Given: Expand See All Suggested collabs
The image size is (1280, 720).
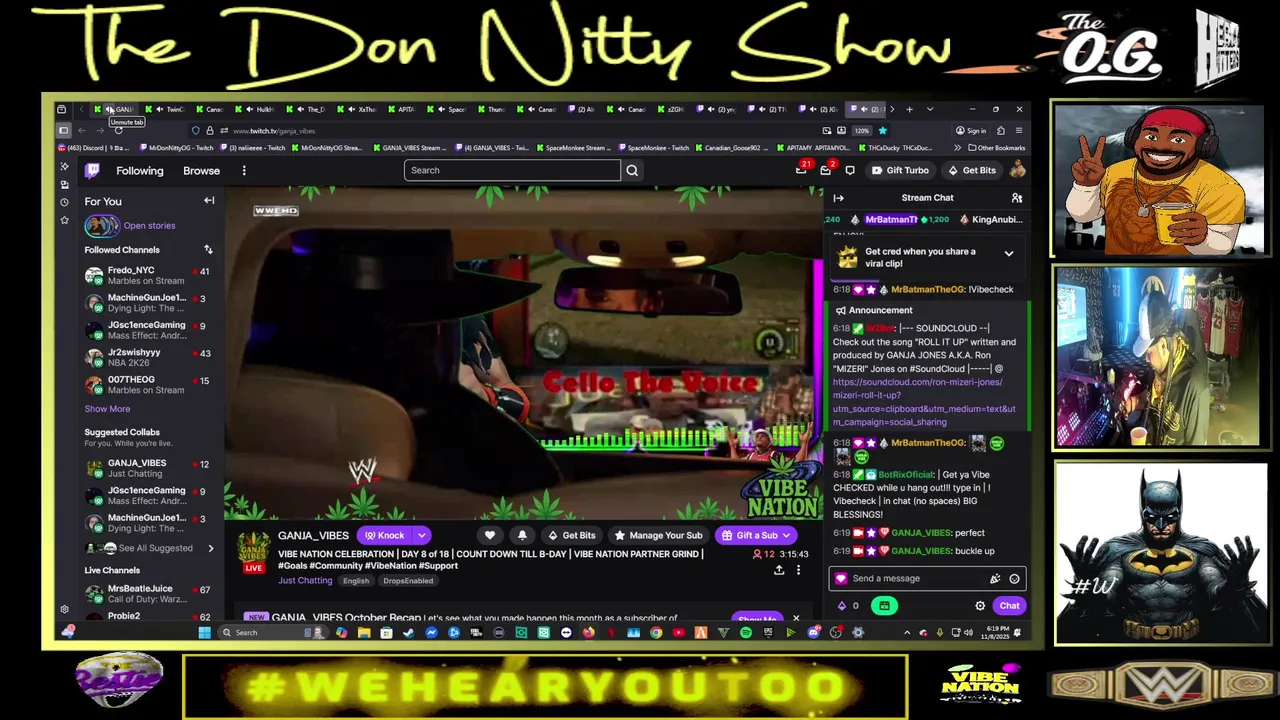Looking at the screenshot, I should (150, 548).
